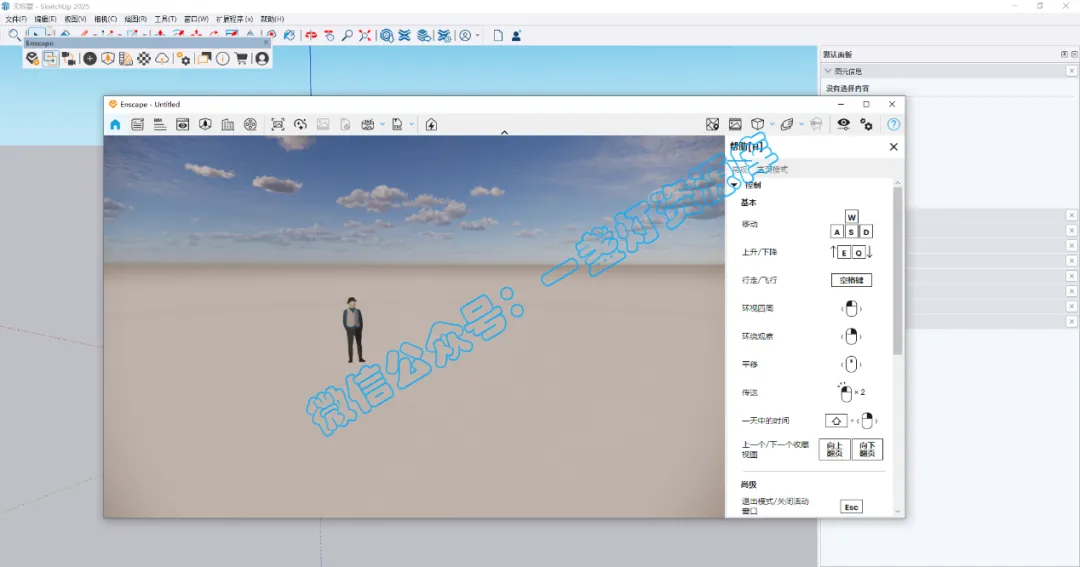Click the blue Home icon in Enscape window
This screenshot has height=567, width=1080.
[115, 125]
